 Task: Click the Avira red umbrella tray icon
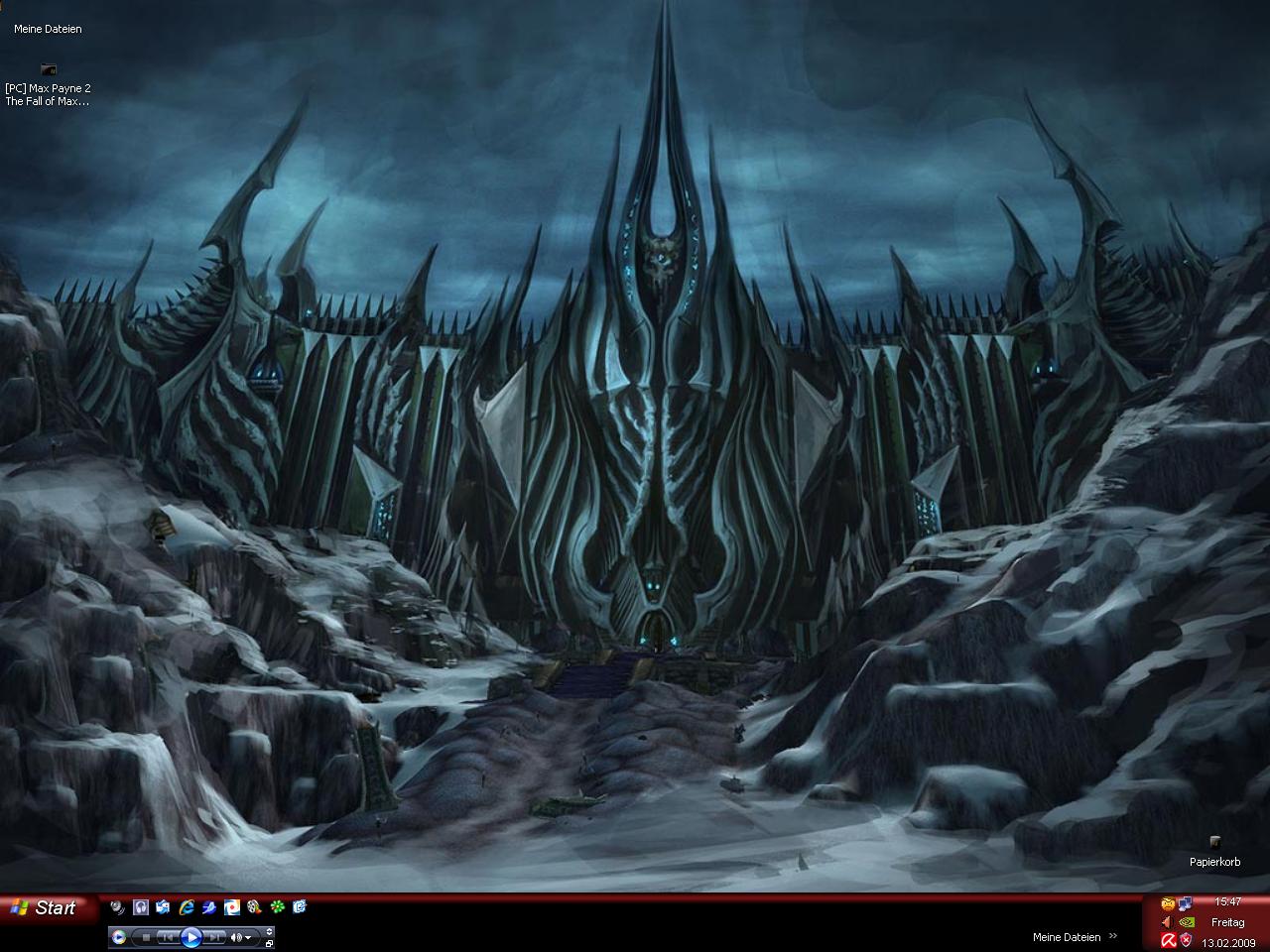coord(1168,939)
